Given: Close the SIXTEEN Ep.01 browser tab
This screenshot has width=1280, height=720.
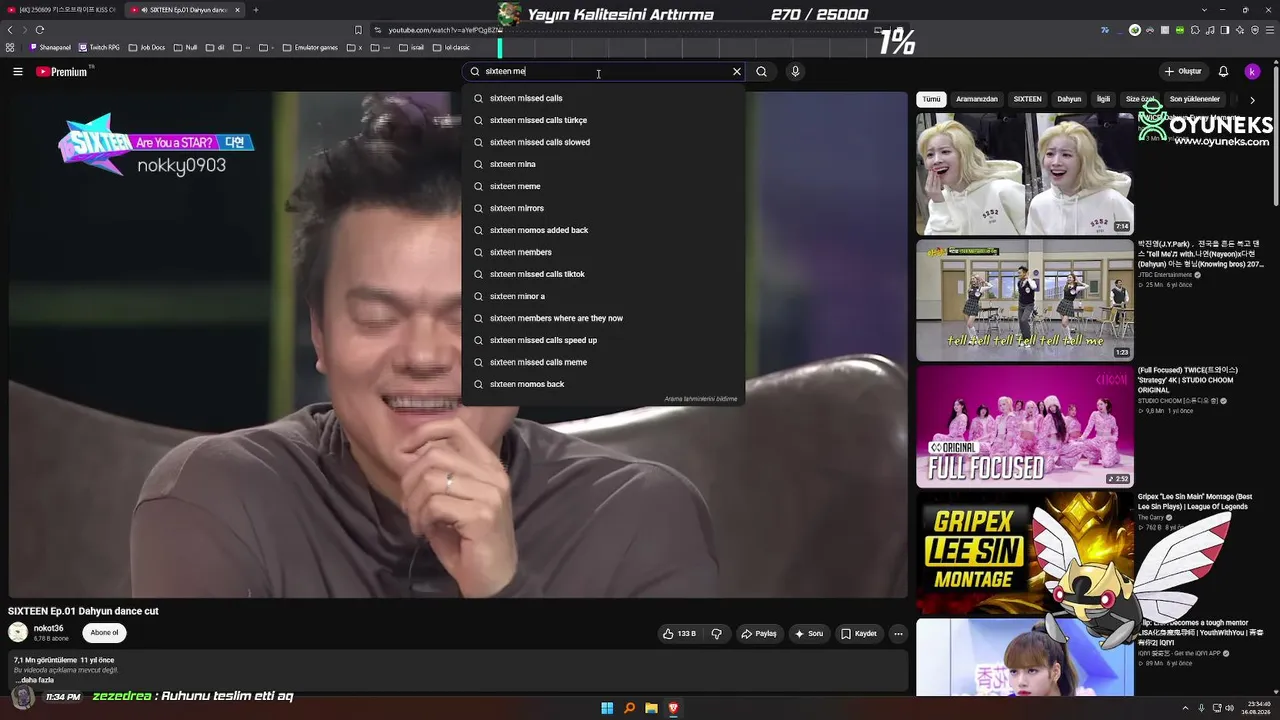Looking at the screenshot, I should [x=237, y=10].
